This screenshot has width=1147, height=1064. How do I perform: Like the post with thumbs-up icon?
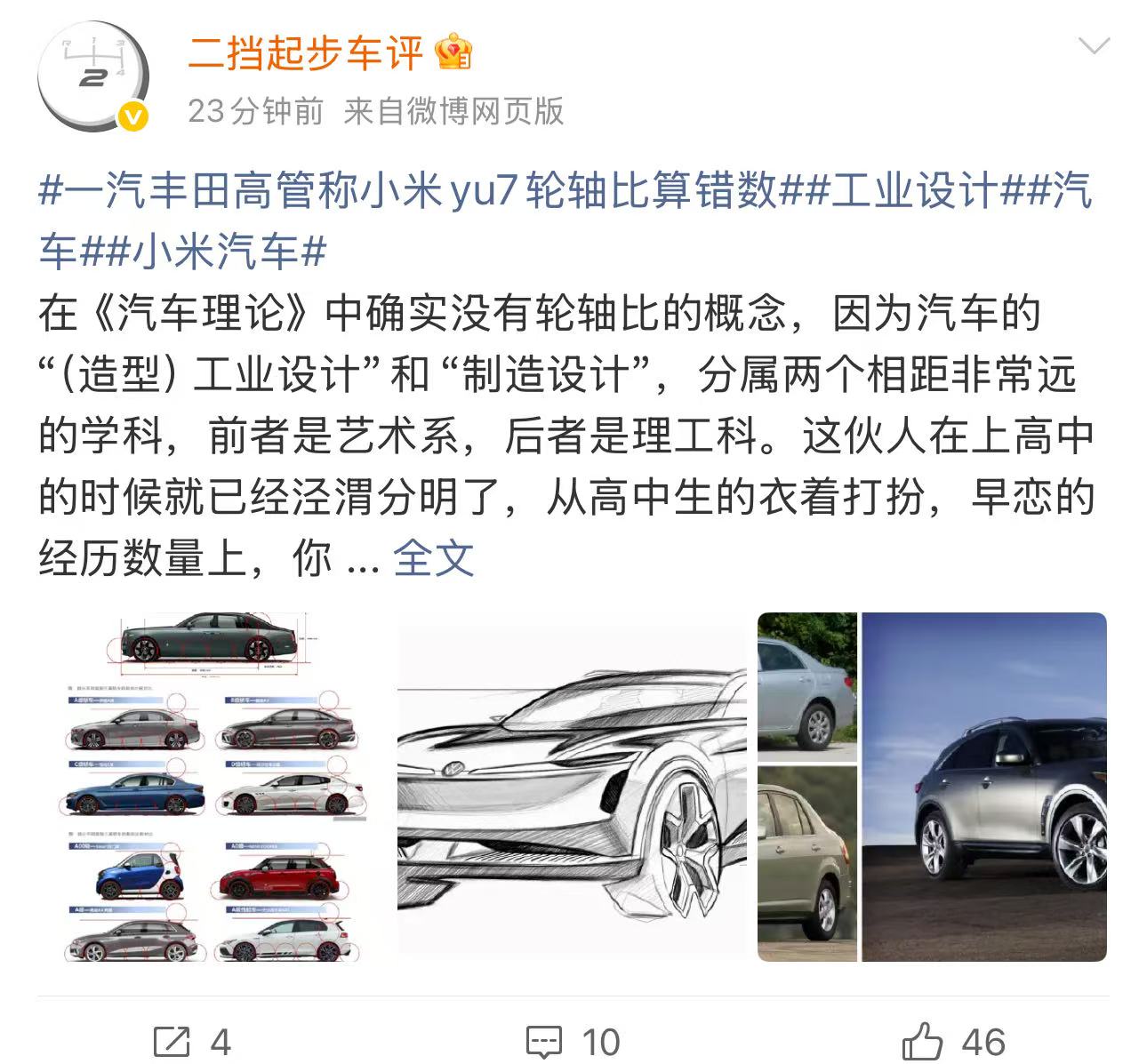922,1040
